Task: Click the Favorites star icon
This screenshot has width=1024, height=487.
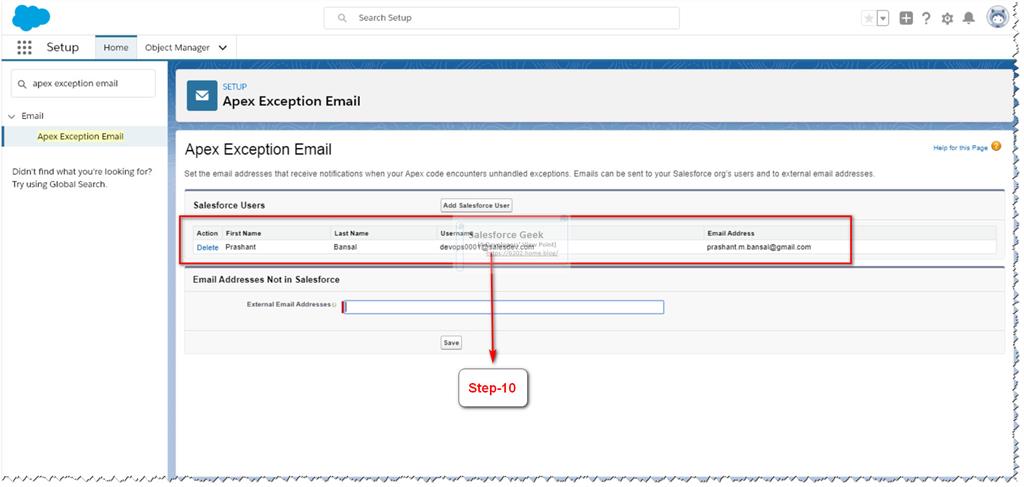Action: tap(869, 19)
